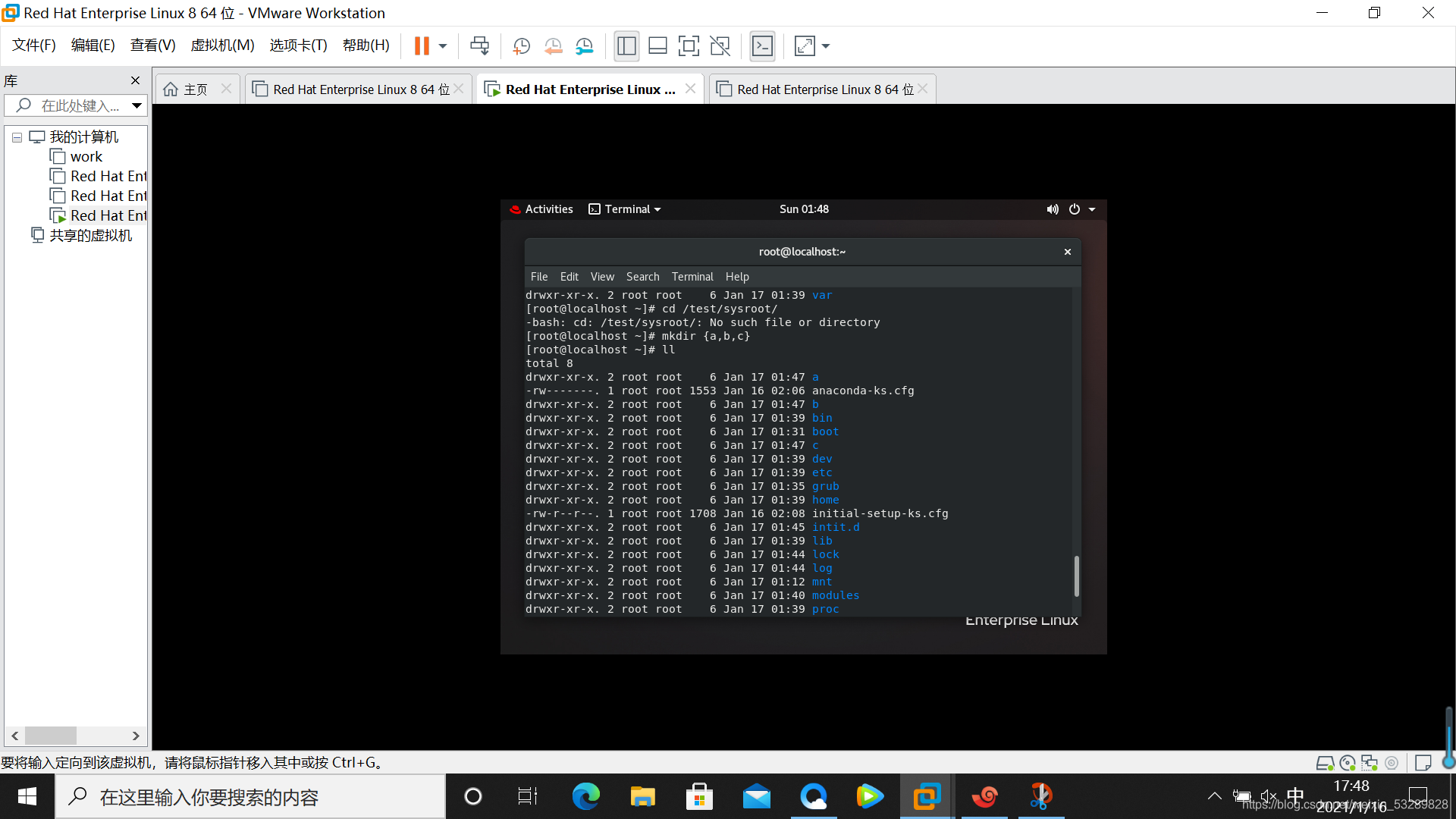Open the 选项卡(T) menu

click(x=298, y=45)
